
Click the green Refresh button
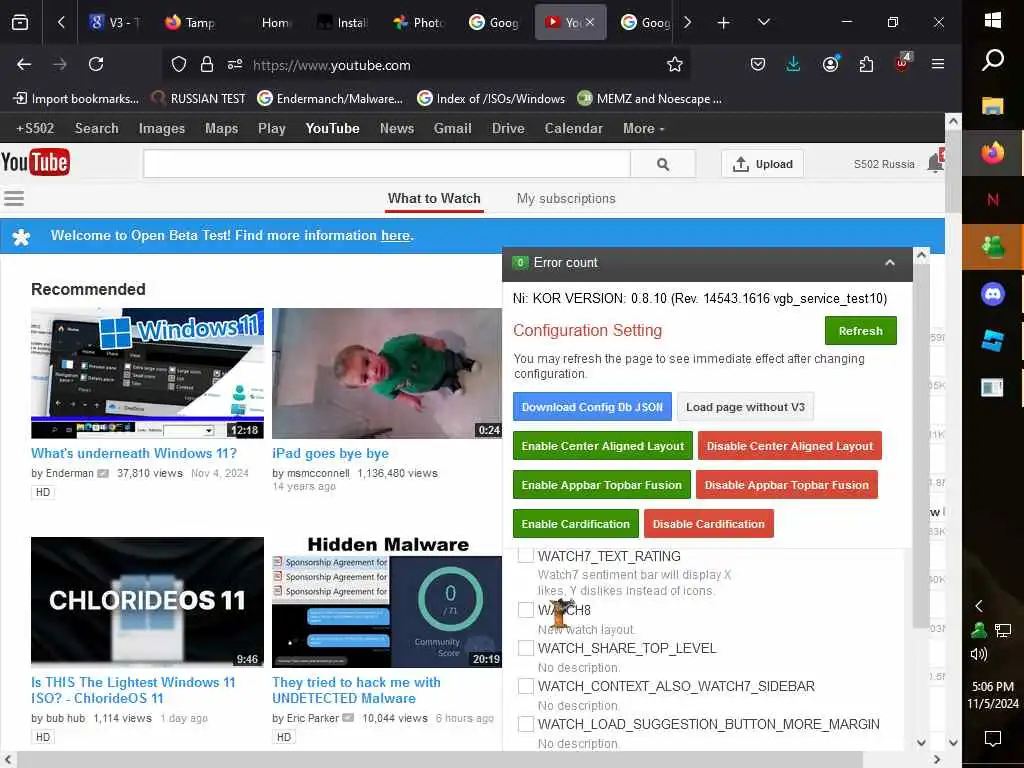[860, 331]
